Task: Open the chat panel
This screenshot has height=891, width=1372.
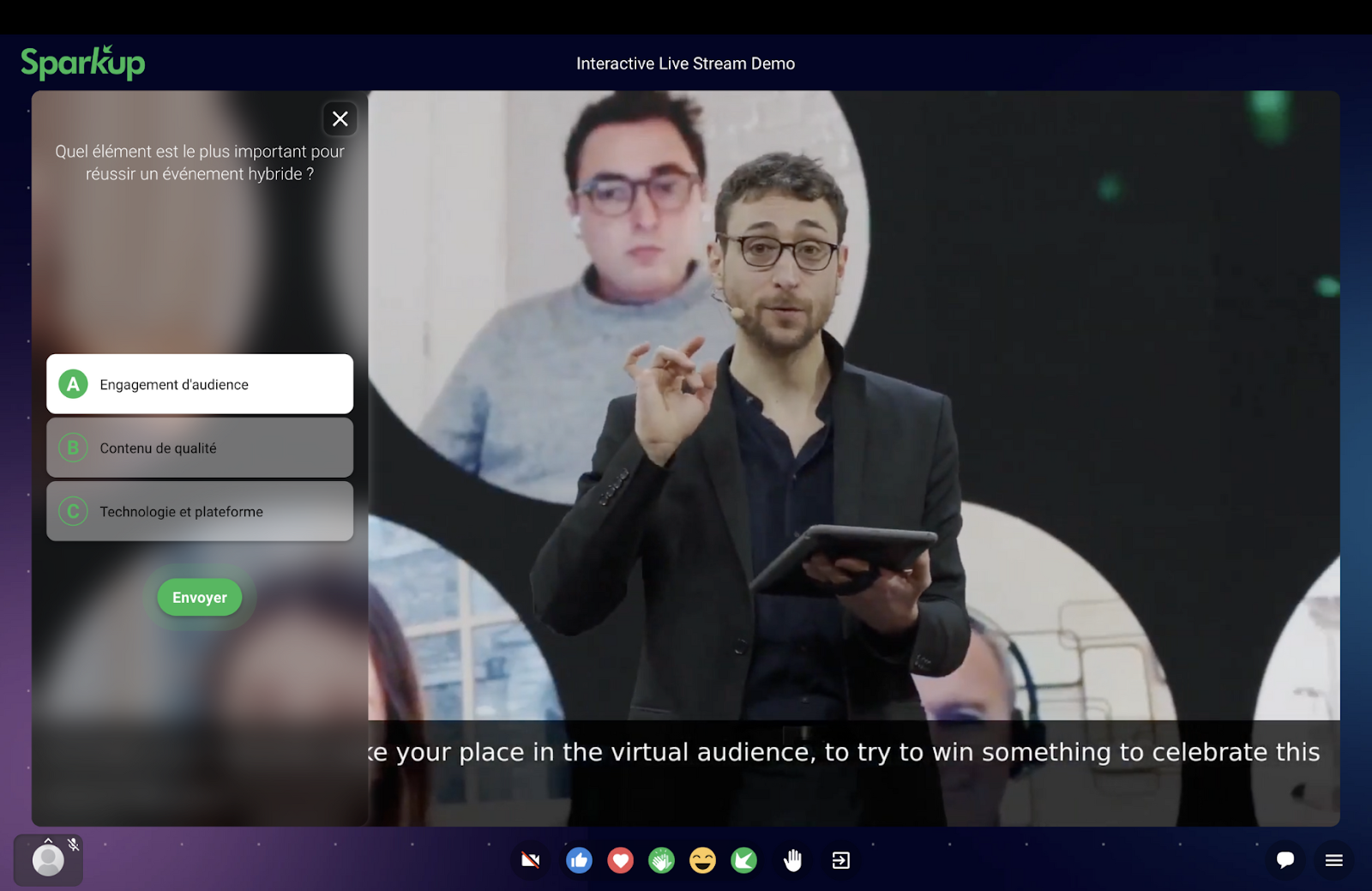Action: point(1285,860)
